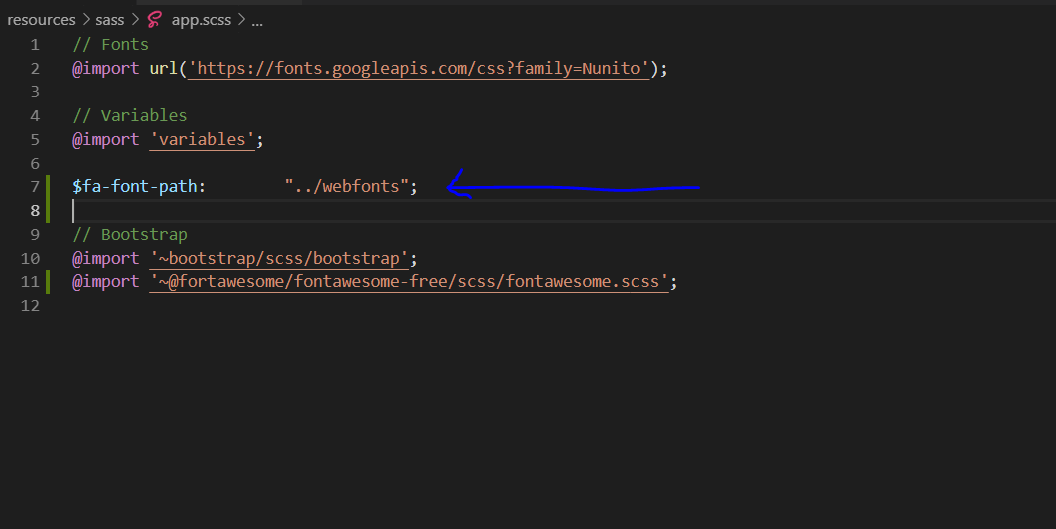The height and width of the screenshot is (529, 1056).
Task: Click the '@import' keyword on line 2
Action: (106, 69)
